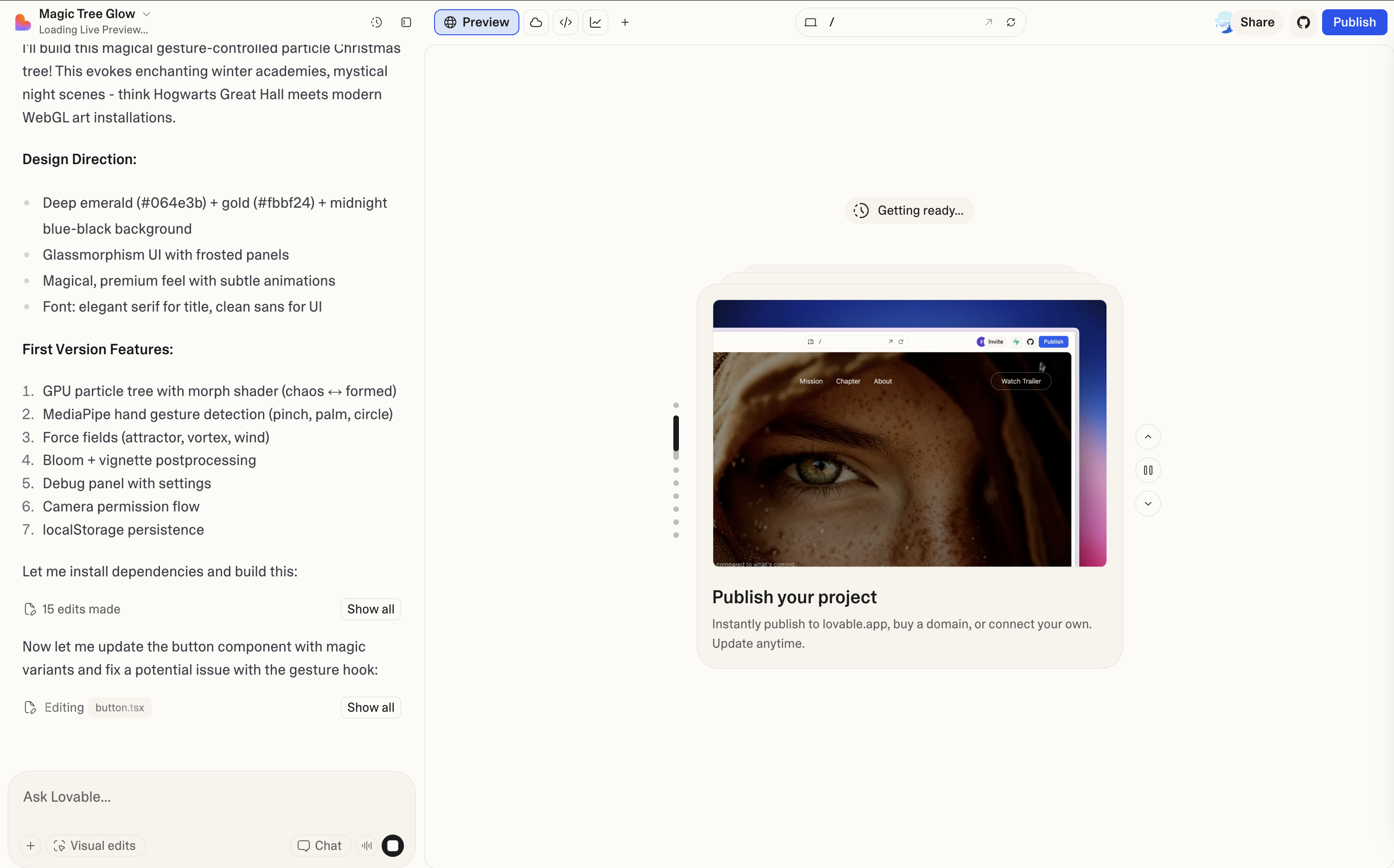
Task: Open the GitHub integration icon
Action: (1303, 22)
